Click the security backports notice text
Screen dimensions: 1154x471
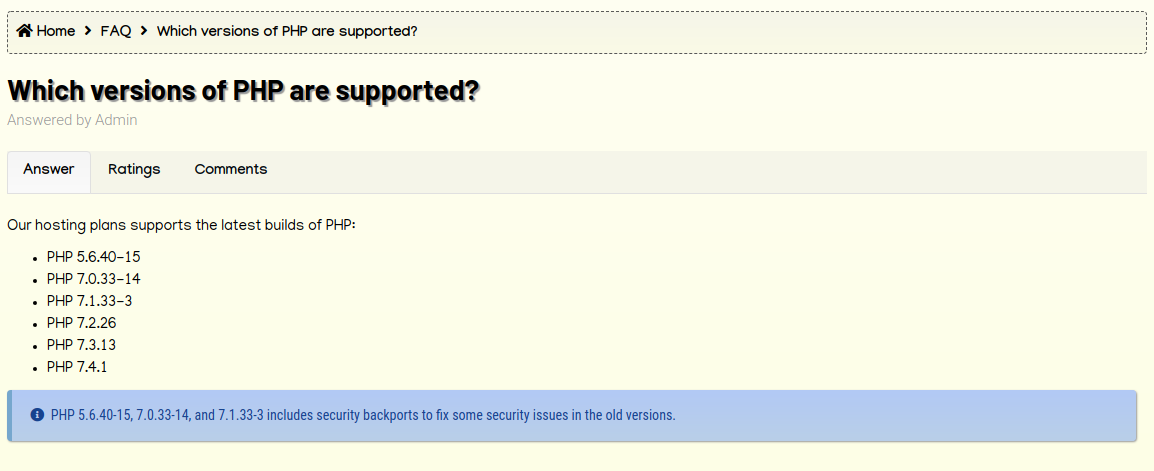pyautogui.click(x=363, y=415)
